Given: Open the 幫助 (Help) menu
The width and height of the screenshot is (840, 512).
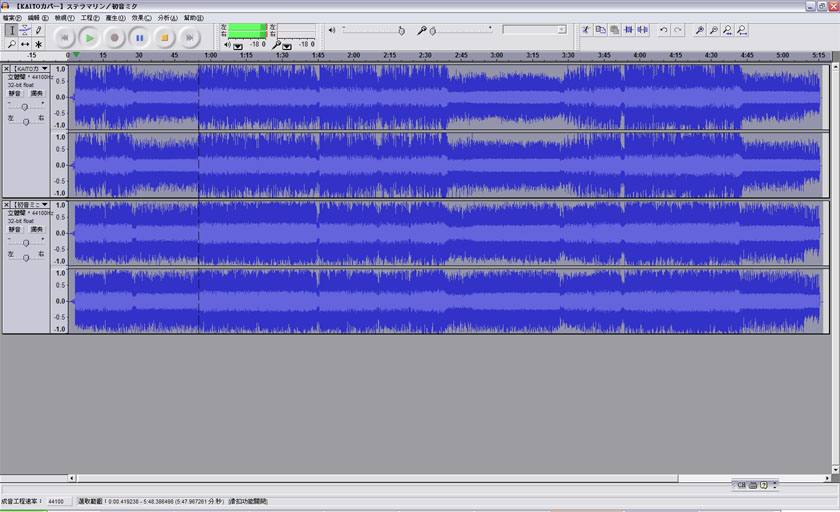Looking at the screenshot, I should click(193, 18).
